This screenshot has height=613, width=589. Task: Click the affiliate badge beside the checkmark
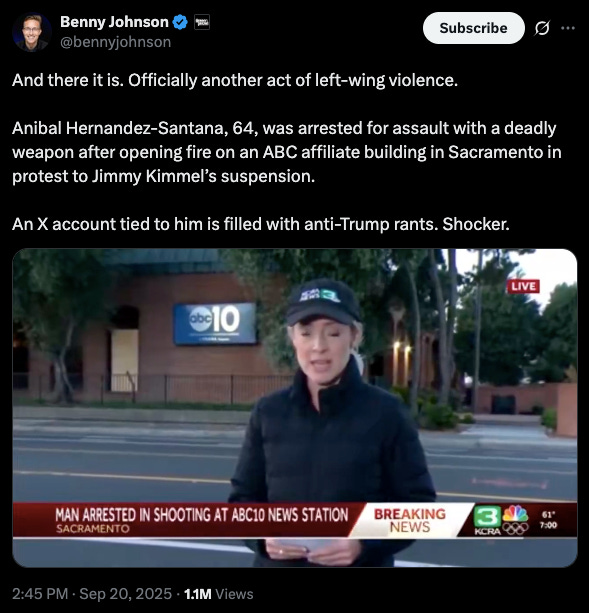202,22
